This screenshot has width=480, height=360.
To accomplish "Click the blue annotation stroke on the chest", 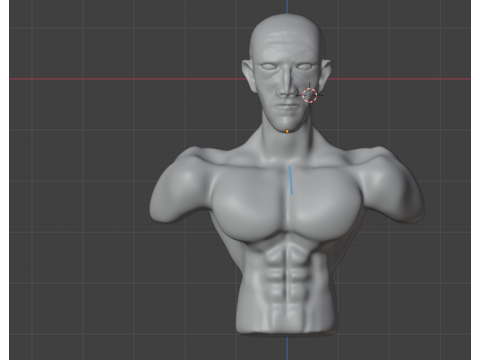I will click(291, 180).
